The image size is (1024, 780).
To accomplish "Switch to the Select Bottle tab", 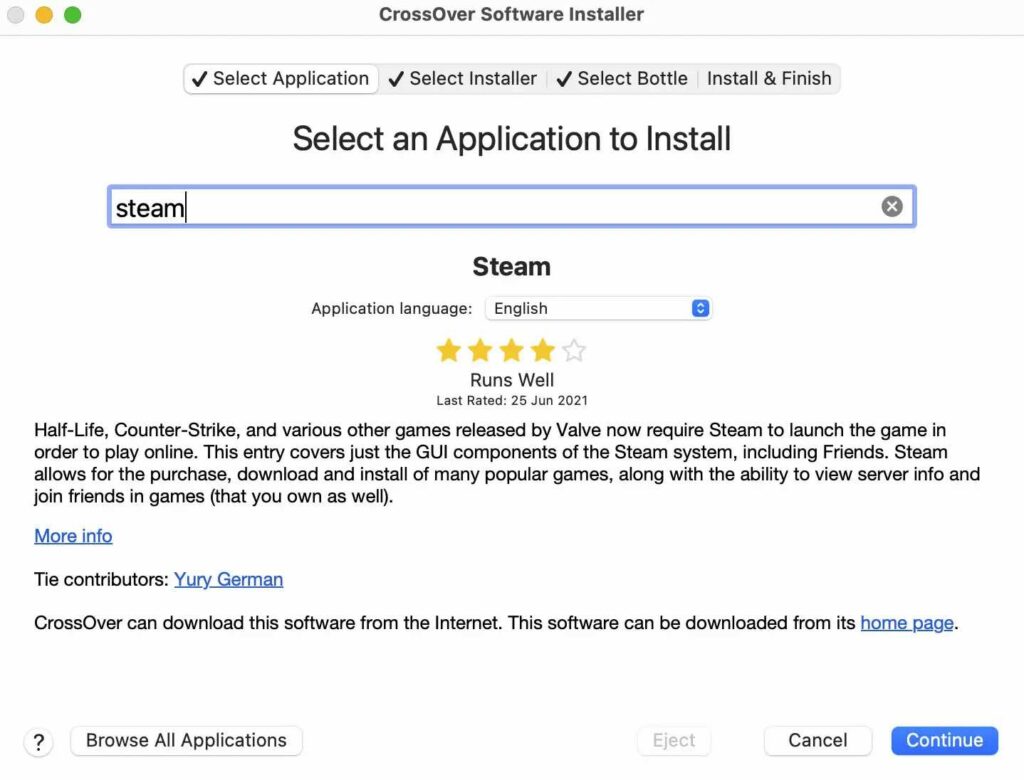I will (x=622, y=79).
